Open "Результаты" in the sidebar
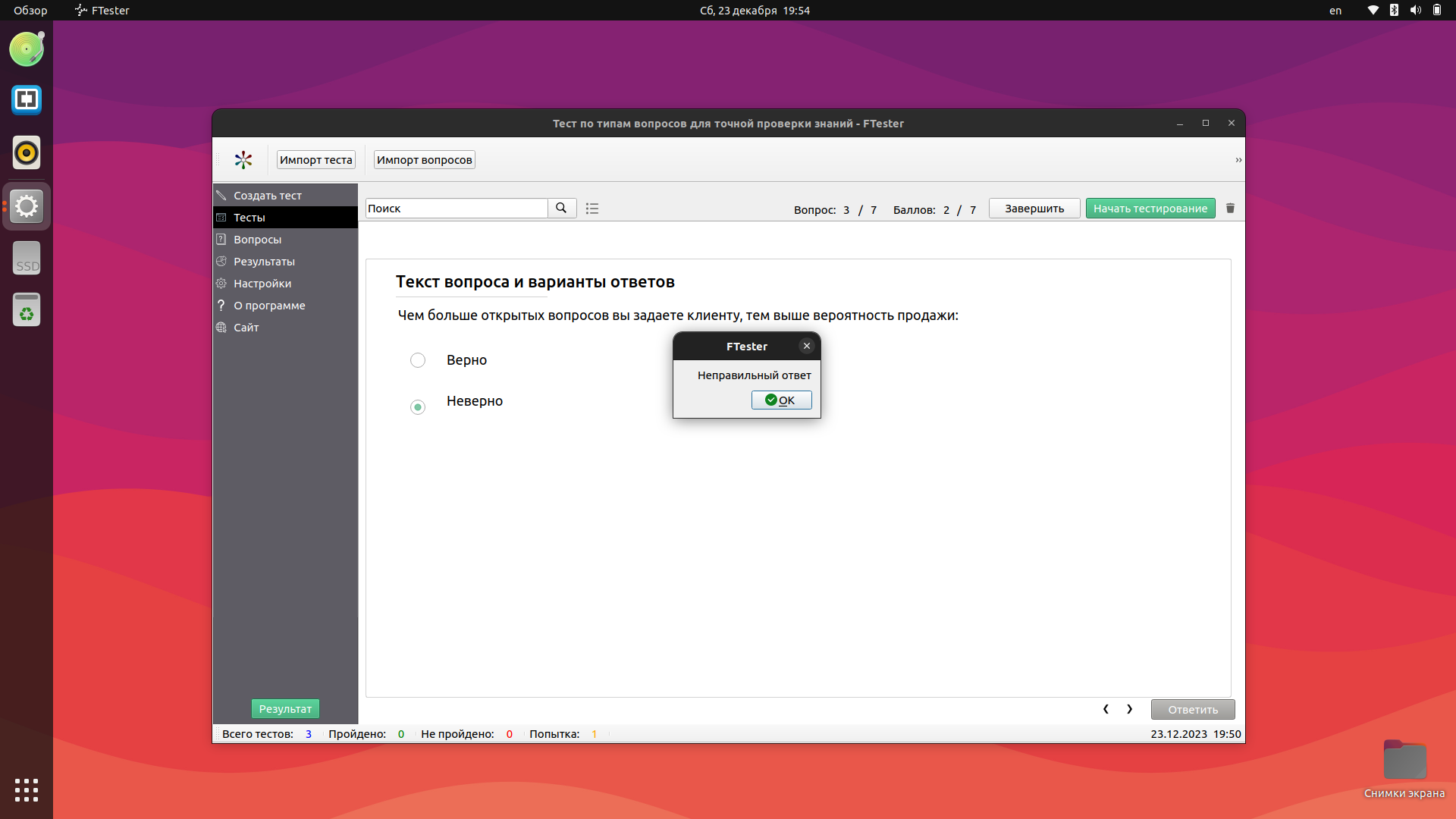The height and width of the screenshot is (819, 1456). click(x=264, y=262)
